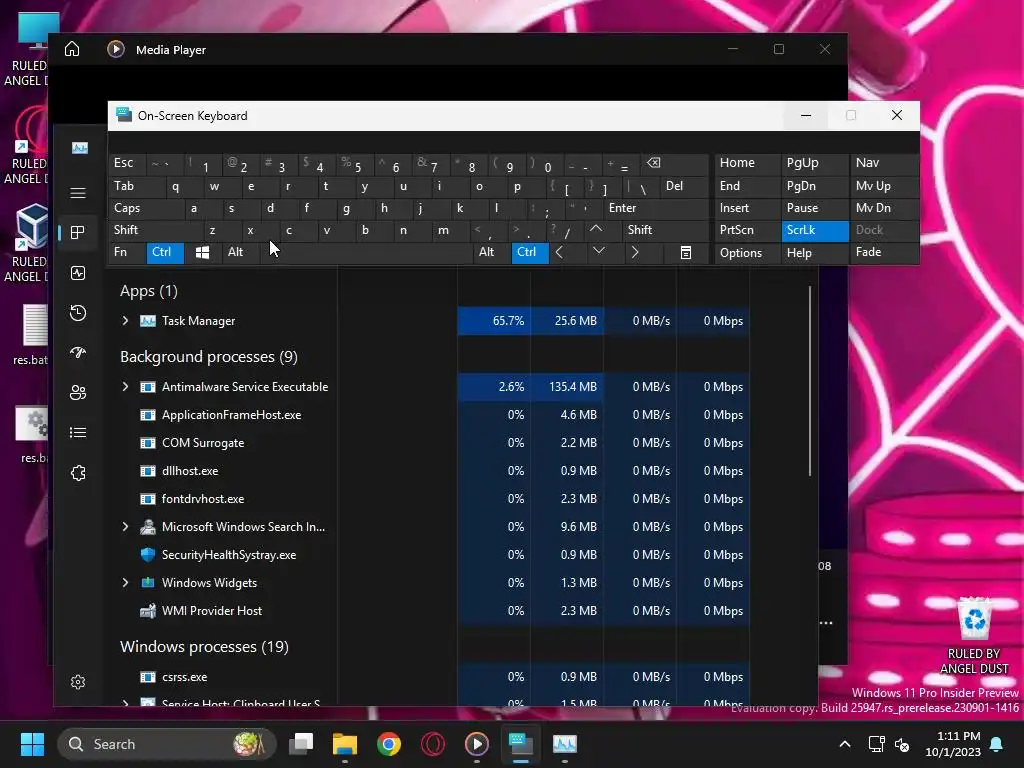Click the left arrow key on the On-Screen Keyboard
1024x768 pixels.
[x=559, y=253]
